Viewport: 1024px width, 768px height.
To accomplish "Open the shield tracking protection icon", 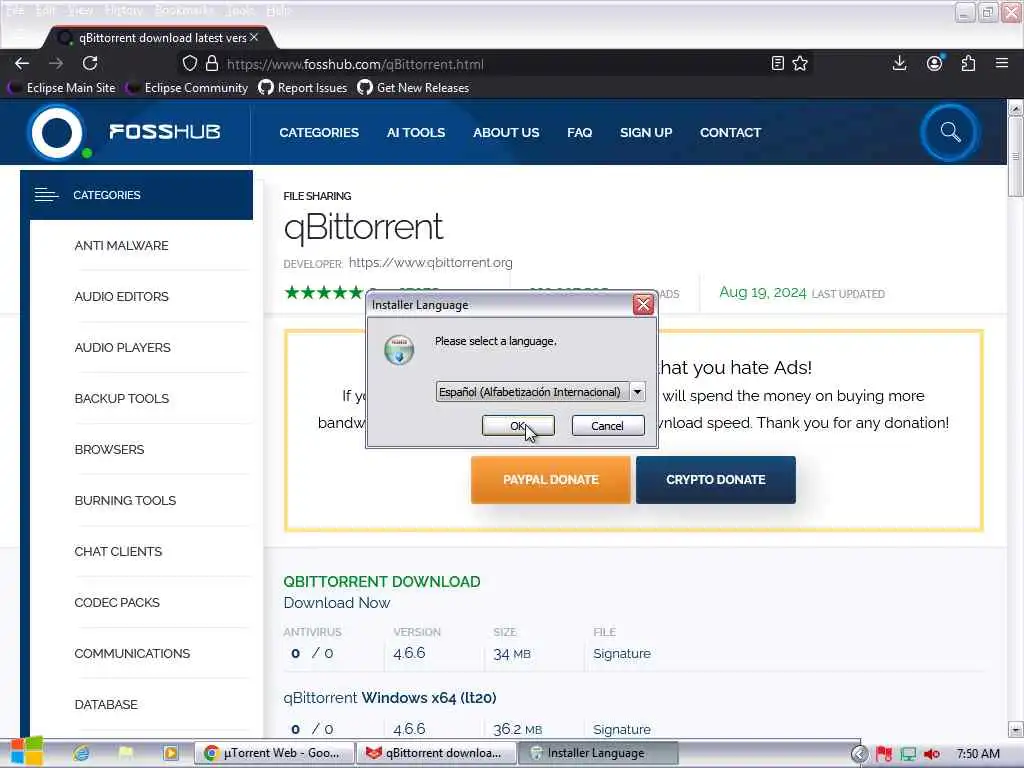I will pos(189,63).
